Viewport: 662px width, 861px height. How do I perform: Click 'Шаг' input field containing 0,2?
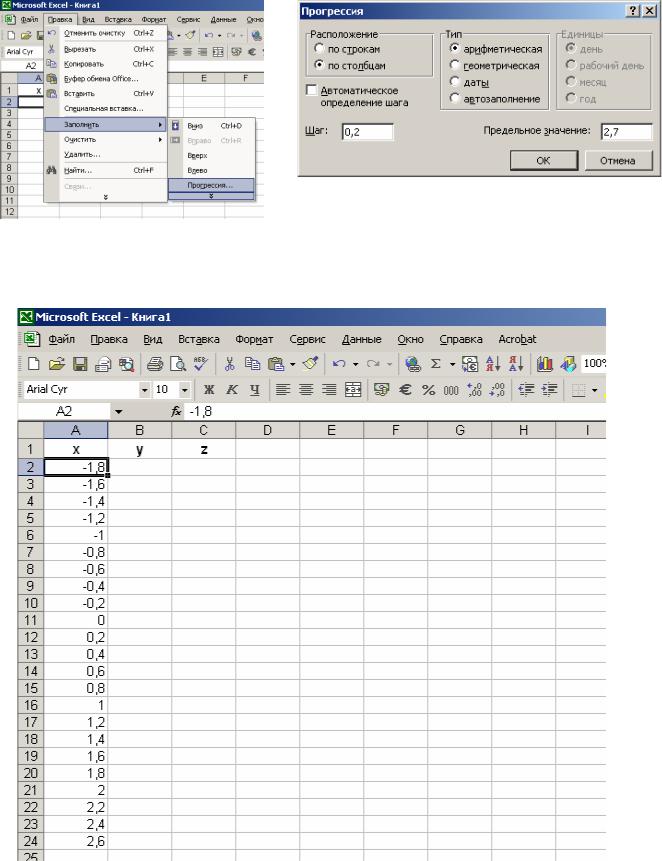click(x=368, y=132)
